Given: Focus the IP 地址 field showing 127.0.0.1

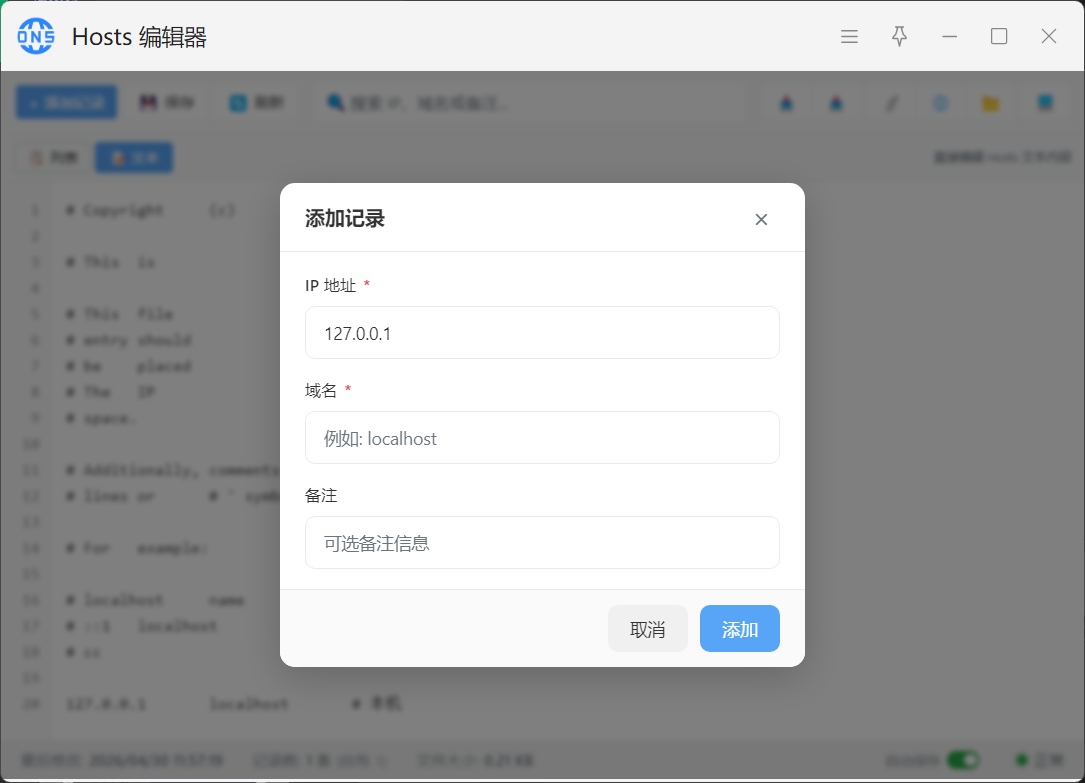Looking at the screenshot, I should [542, 333].
